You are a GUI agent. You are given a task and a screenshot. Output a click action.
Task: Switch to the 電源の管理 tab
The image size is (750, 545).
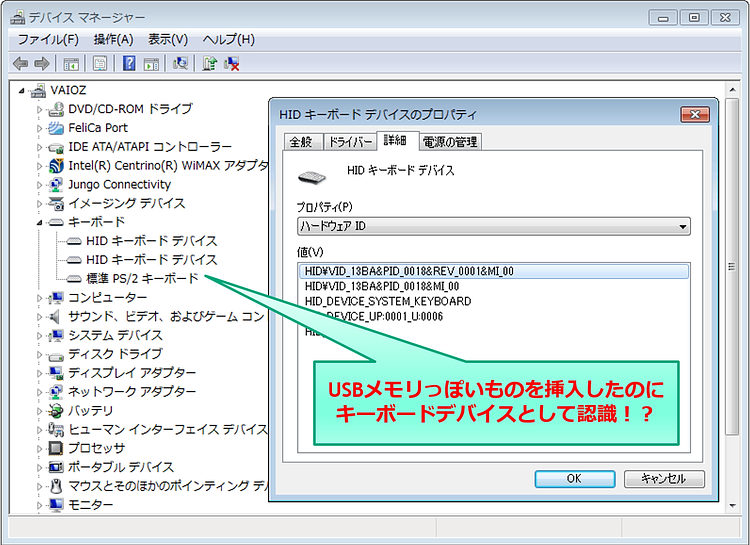click(449, 142)
